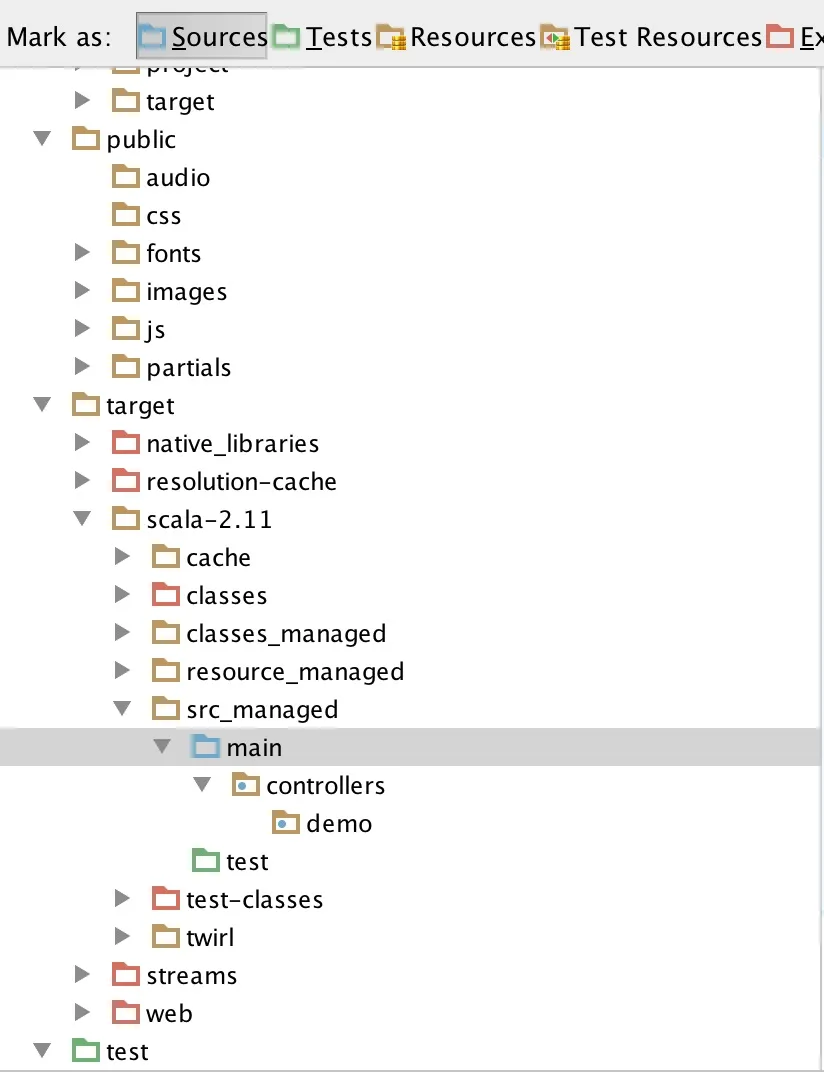Viewport: 824px width, 1072px height.
Task: Select the 'web' folder name
Action: coord(169,1013)
